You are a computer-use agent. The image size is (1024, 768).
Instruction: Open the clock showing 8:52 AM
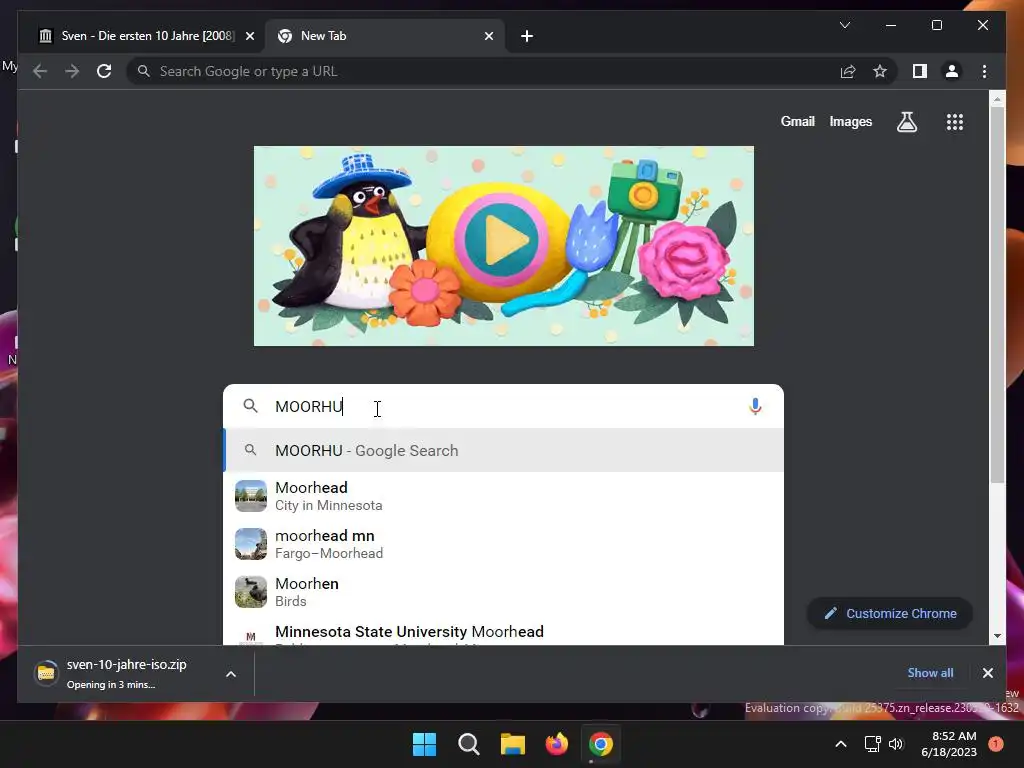point(949,744)
